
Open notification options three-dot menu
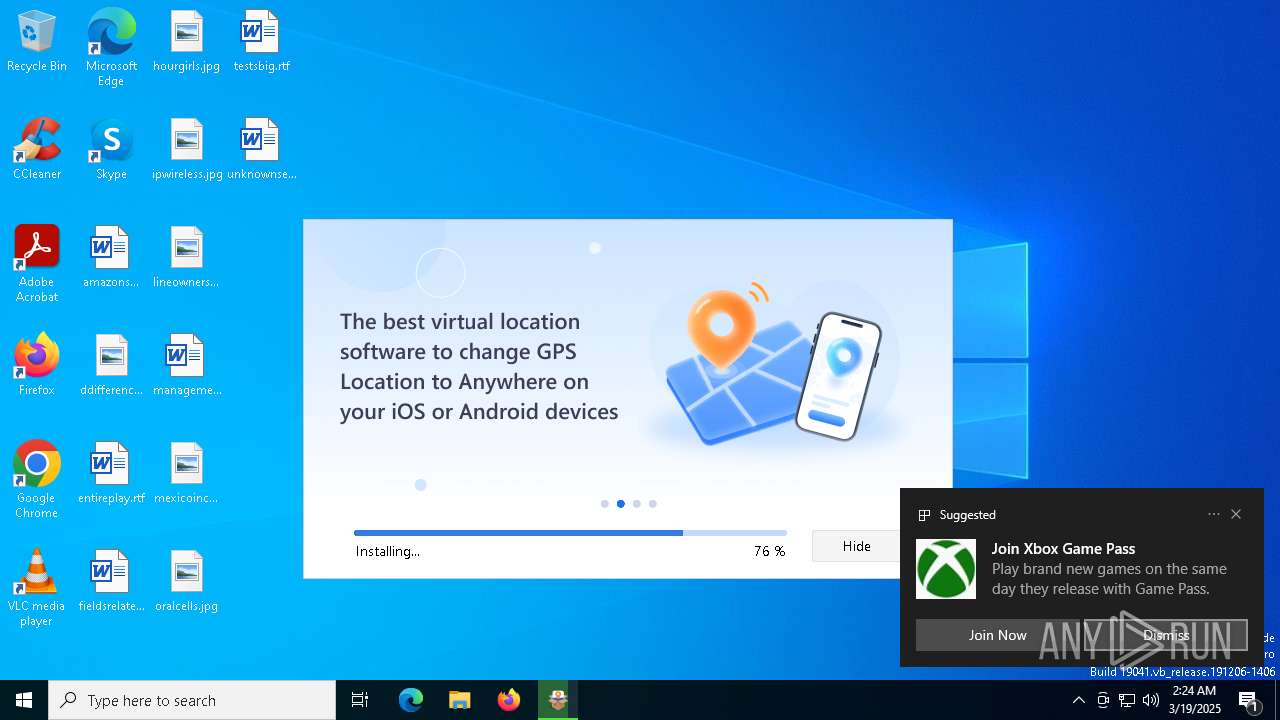click(1214, 514)
